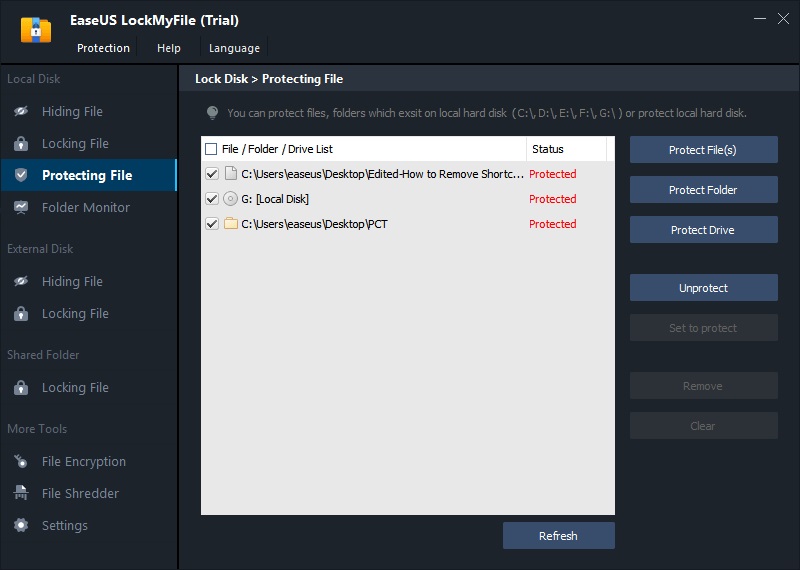This screenshot has width=800, height=570.
Task: Click Lock Disk > Protecting File breadcrumb
Action: (269, 79)
